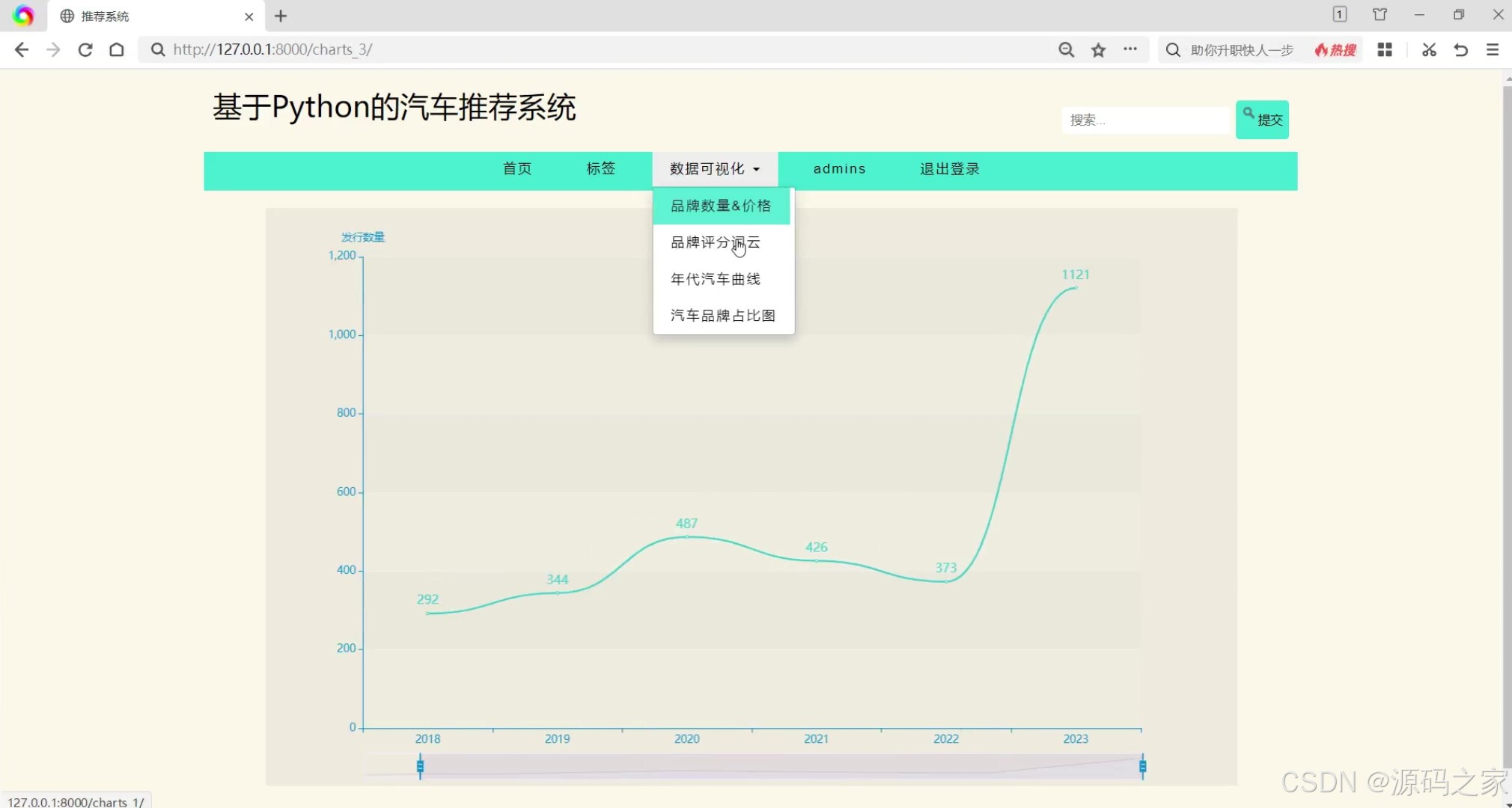This screenshot has width=1512, height=808.
Task: Go to browser home page icon
Action: [x=117, y=49]
